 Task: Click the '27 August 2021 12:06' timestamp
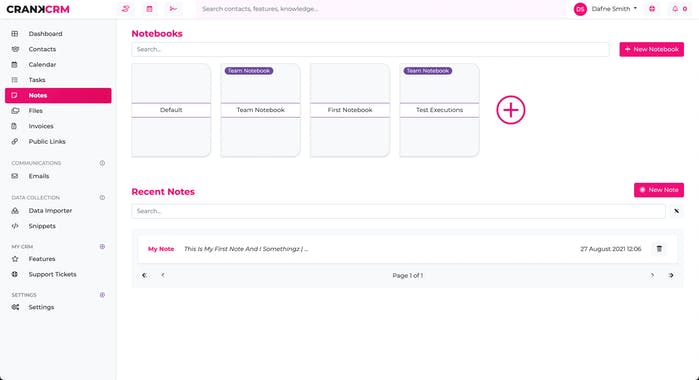[x=611, y=249]
